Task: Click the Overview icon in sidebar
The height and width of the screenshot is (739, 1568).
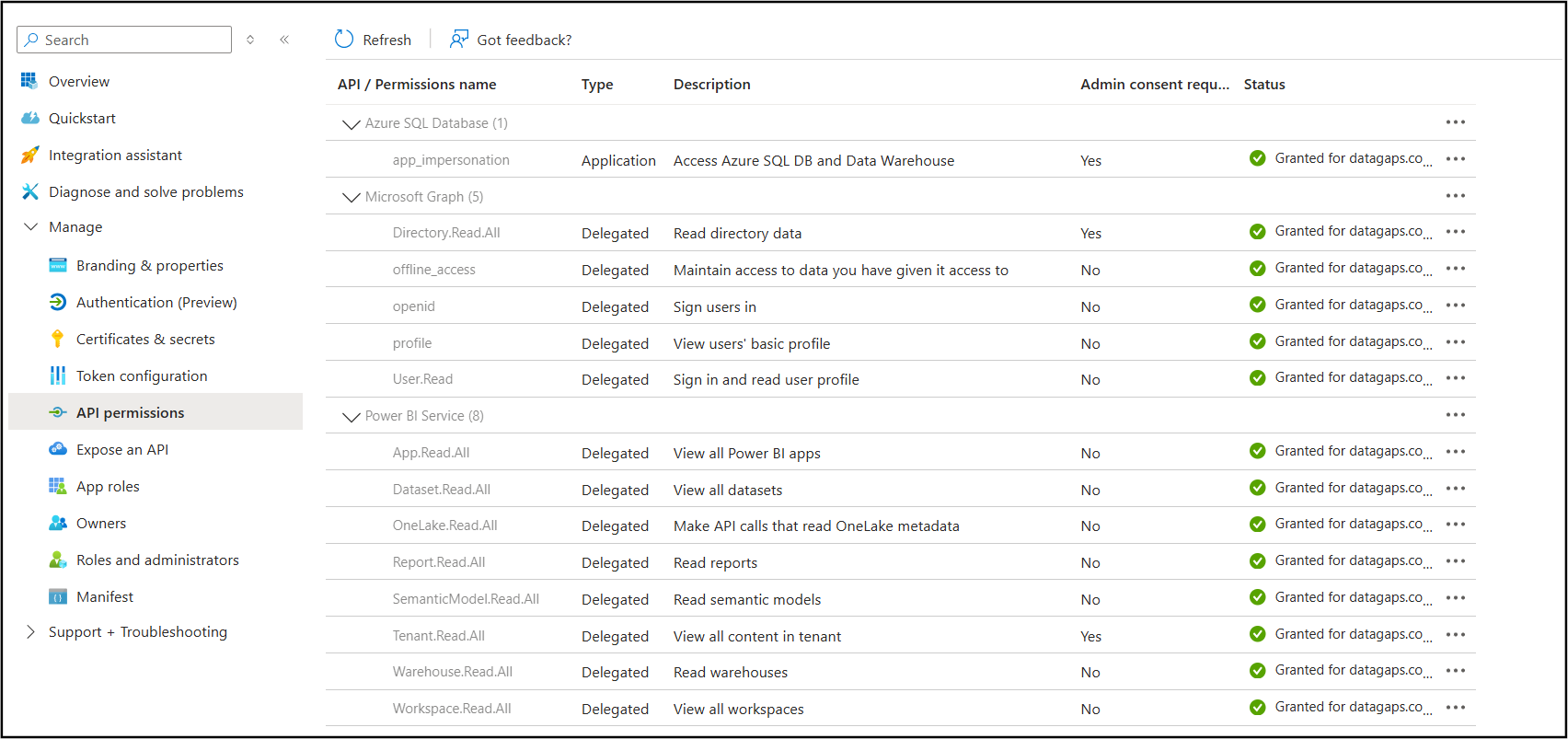Action: pyautogui.click(x=29, y=81)
